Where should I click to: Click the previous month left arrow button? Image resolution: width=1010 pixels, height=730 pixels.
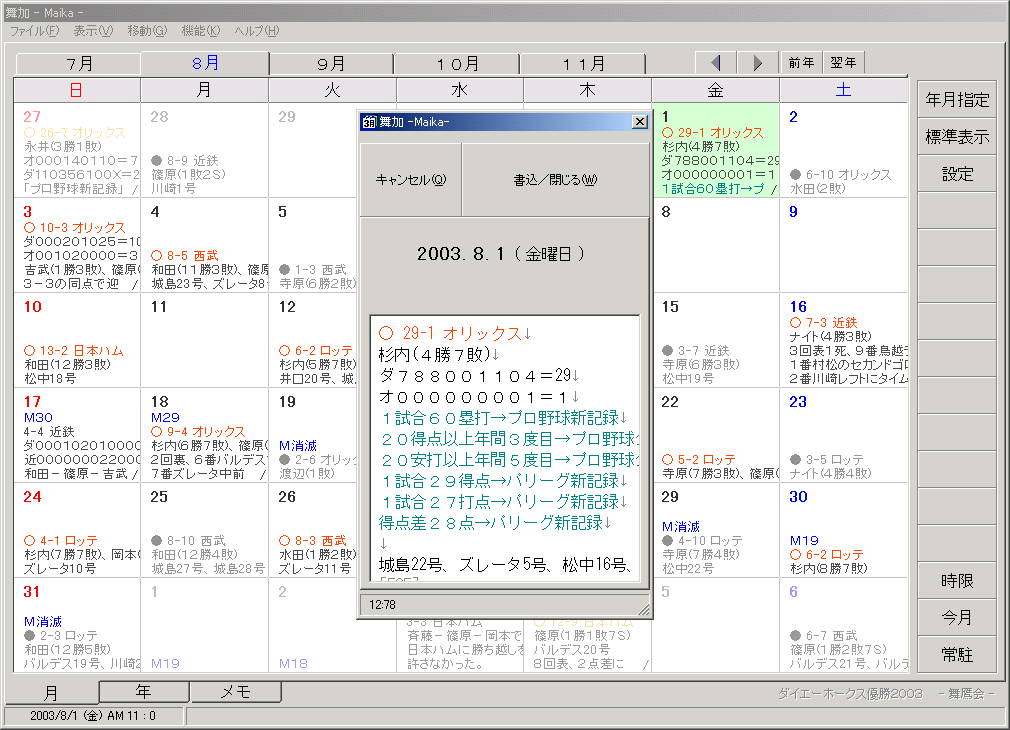(715, 63)
